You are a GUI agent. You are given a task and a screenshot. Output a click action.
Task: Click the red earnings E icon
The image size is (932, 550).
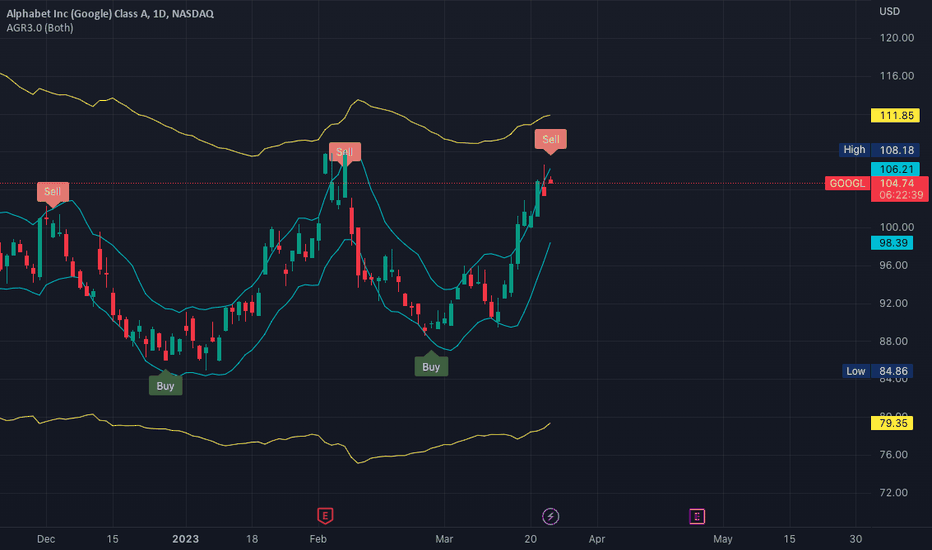coord(325,516)
